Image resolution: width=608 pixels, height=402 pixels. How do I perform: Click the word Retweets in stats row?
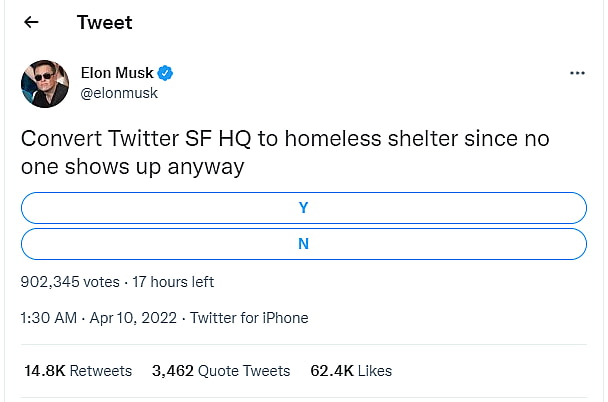[x=101, y=371]
